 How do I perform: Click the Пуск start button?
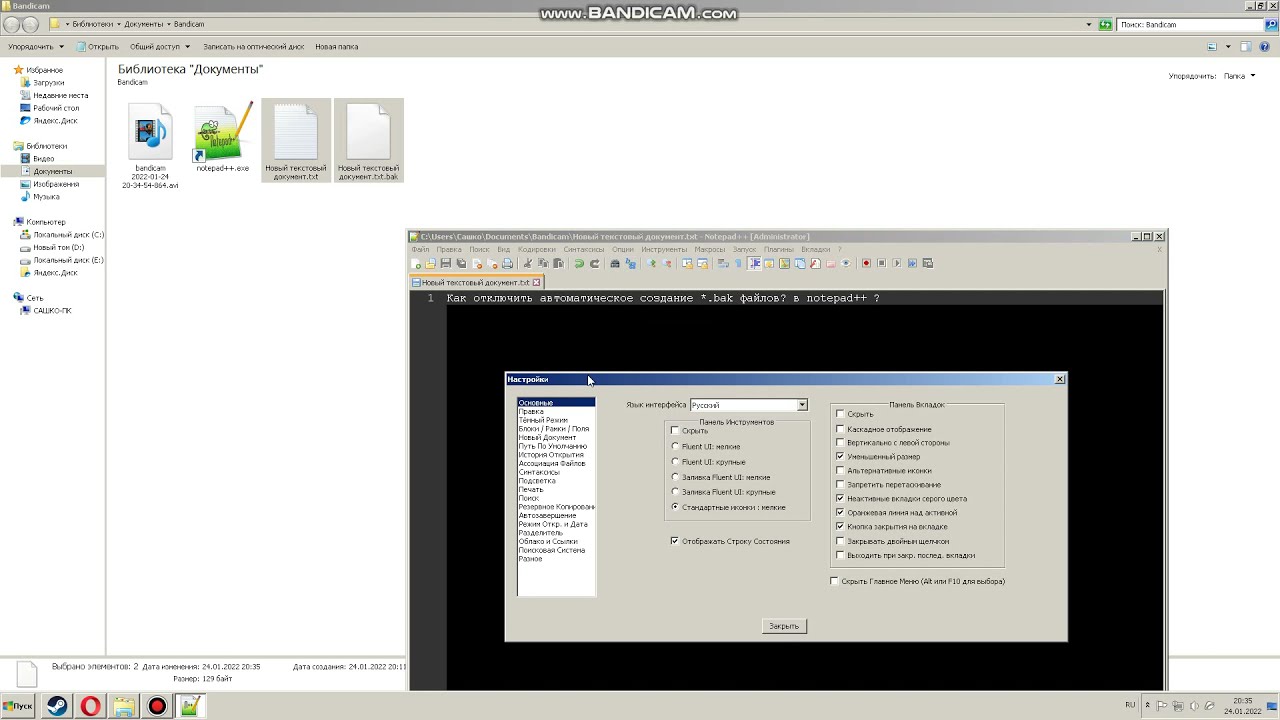click(17, 706)
